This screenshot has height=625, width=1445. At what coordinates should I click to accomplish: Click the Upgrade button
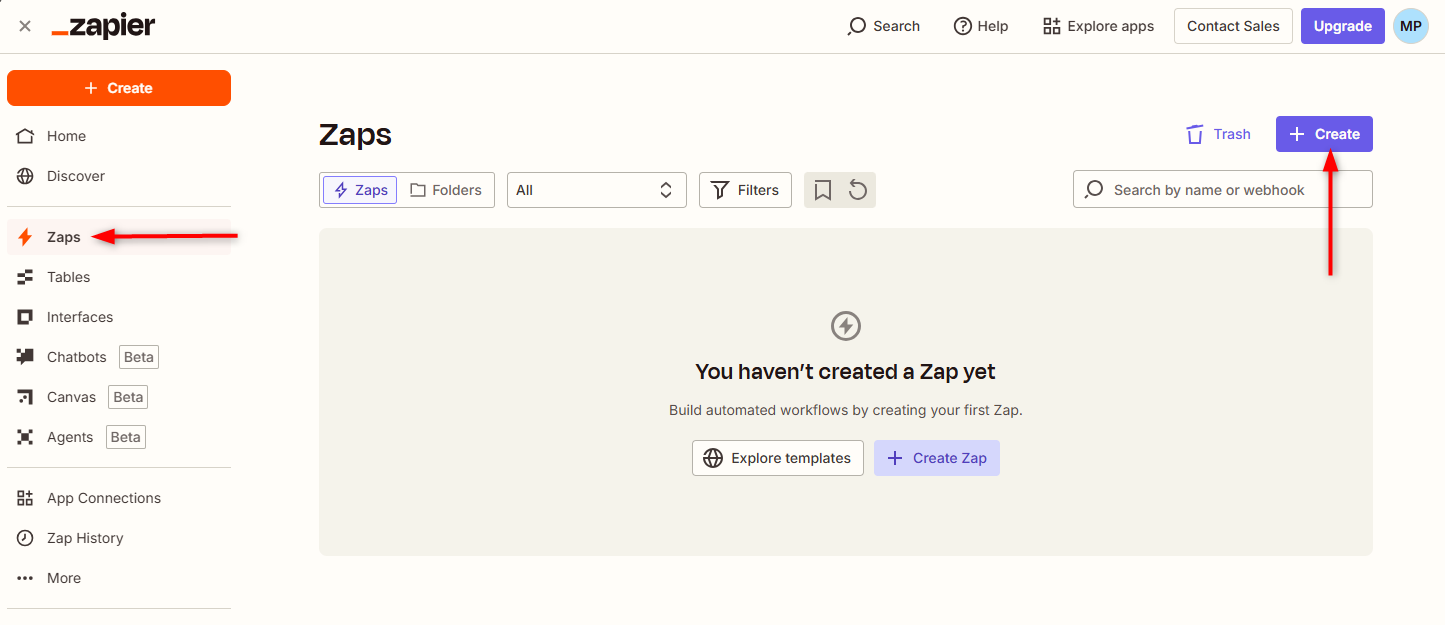(1342, 26)
